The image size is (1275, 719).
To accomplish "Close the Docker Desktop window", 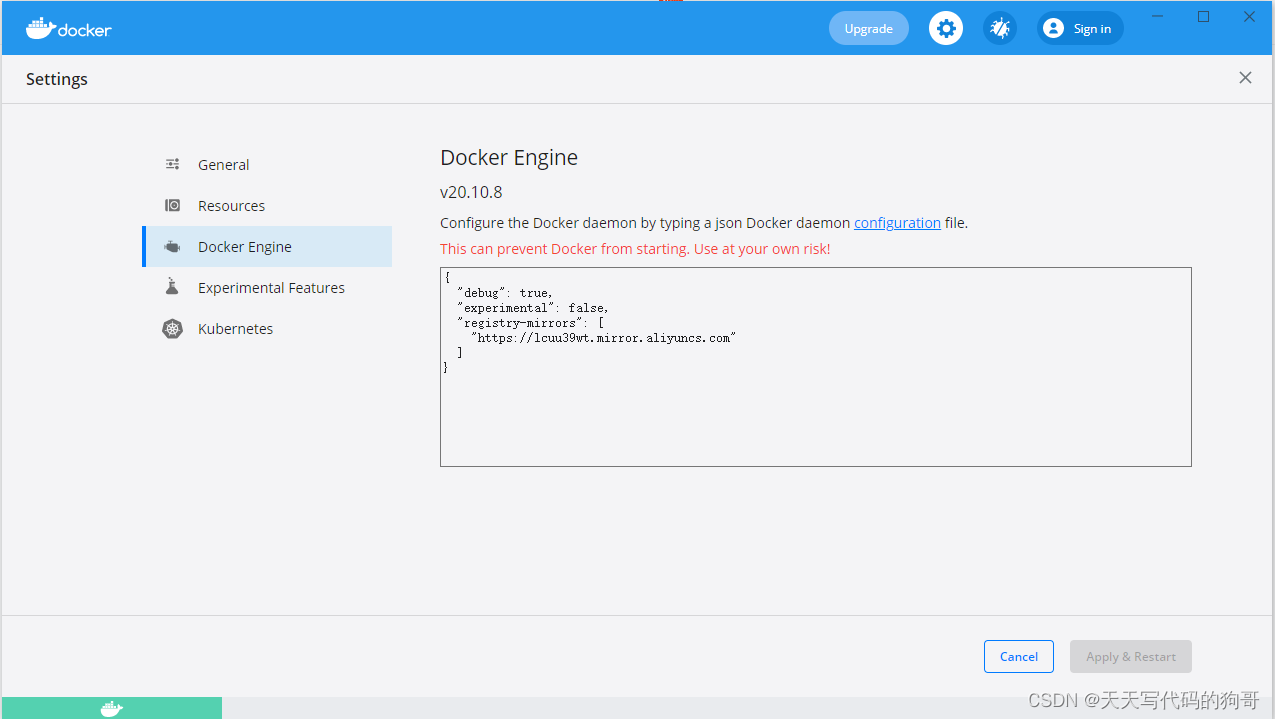I will 1250,17.
